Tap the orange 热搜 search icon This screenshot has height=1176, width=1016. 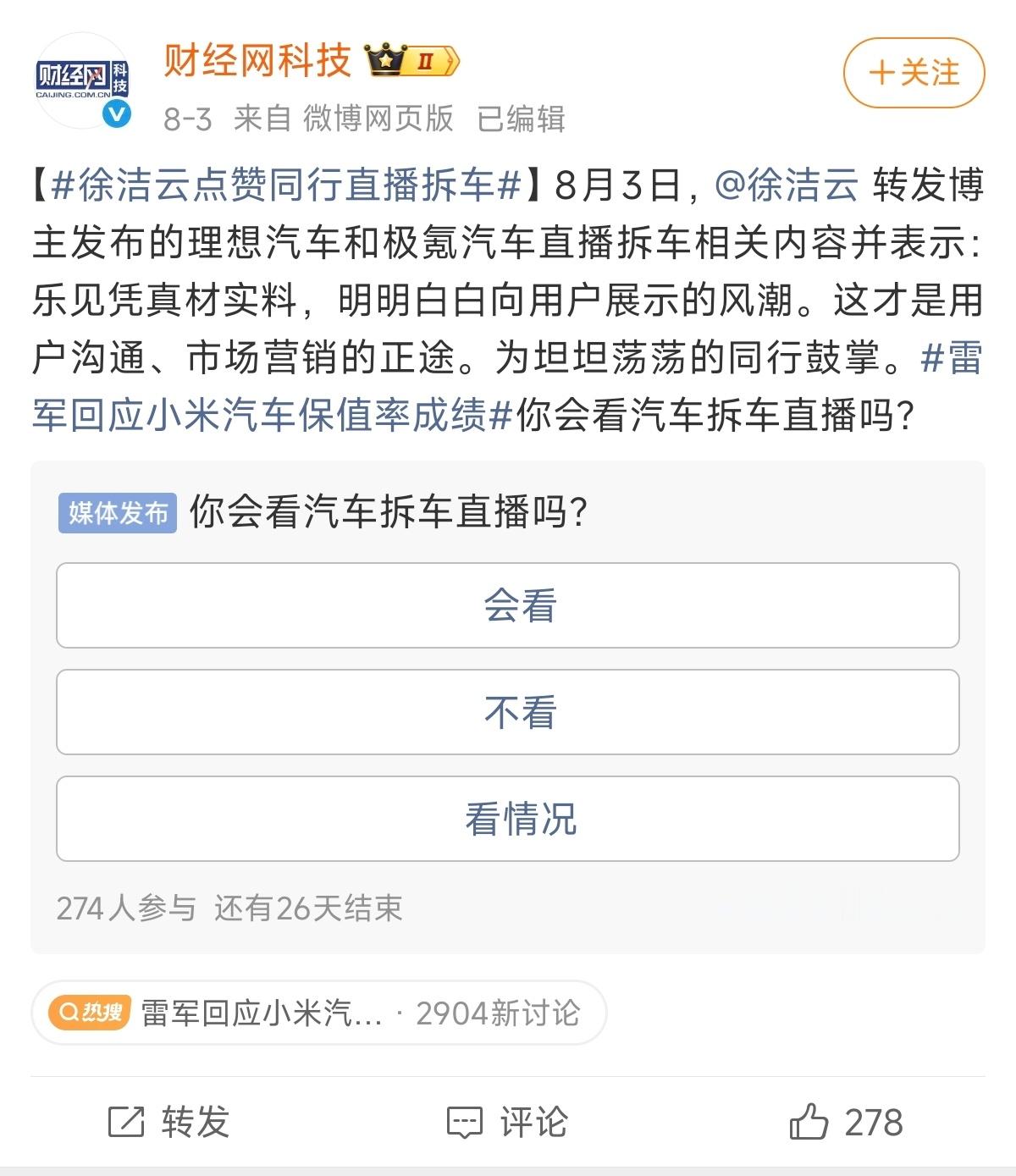(x=90, y=1013)
